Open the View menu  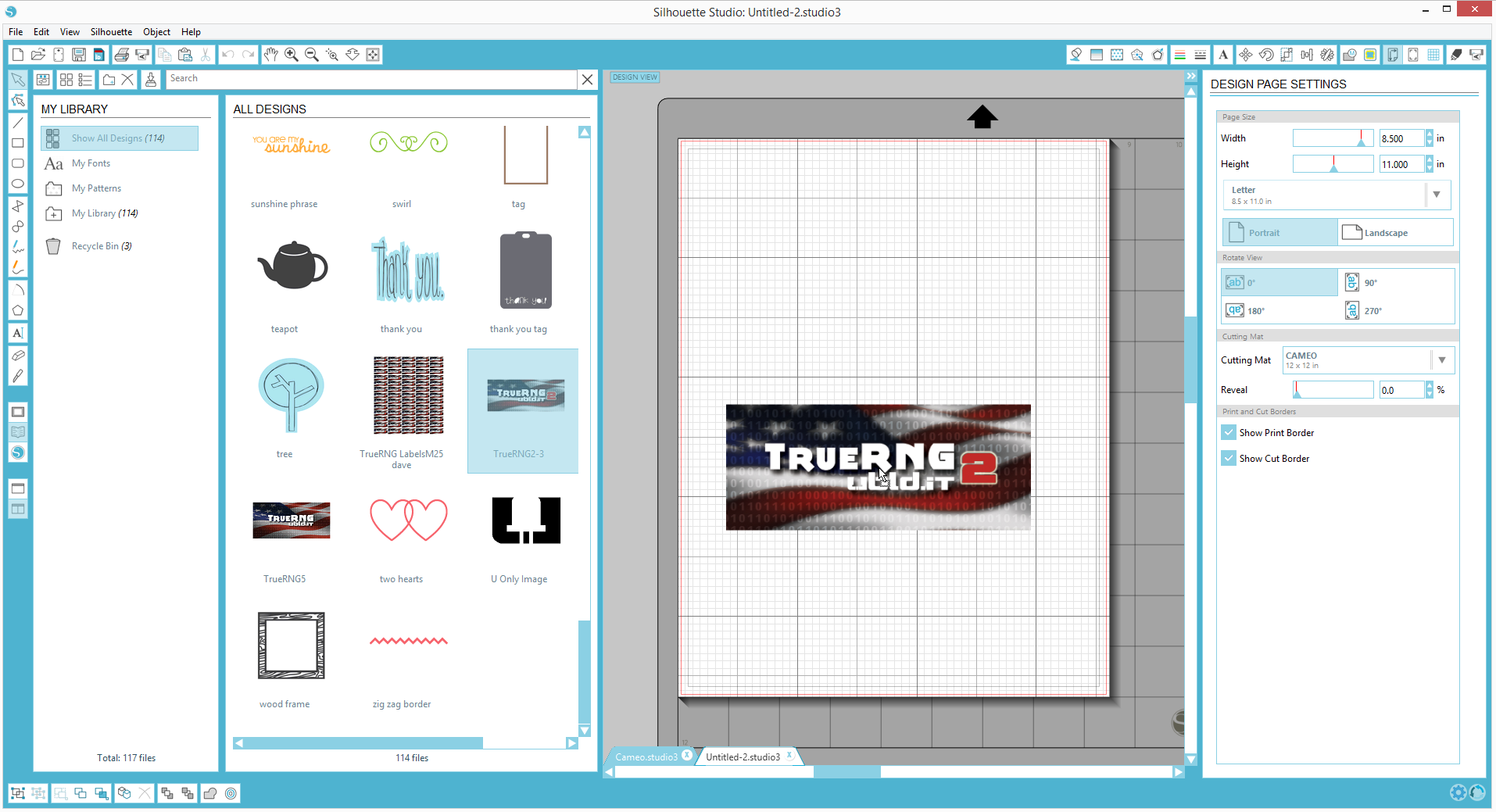(x=70, y=32)
